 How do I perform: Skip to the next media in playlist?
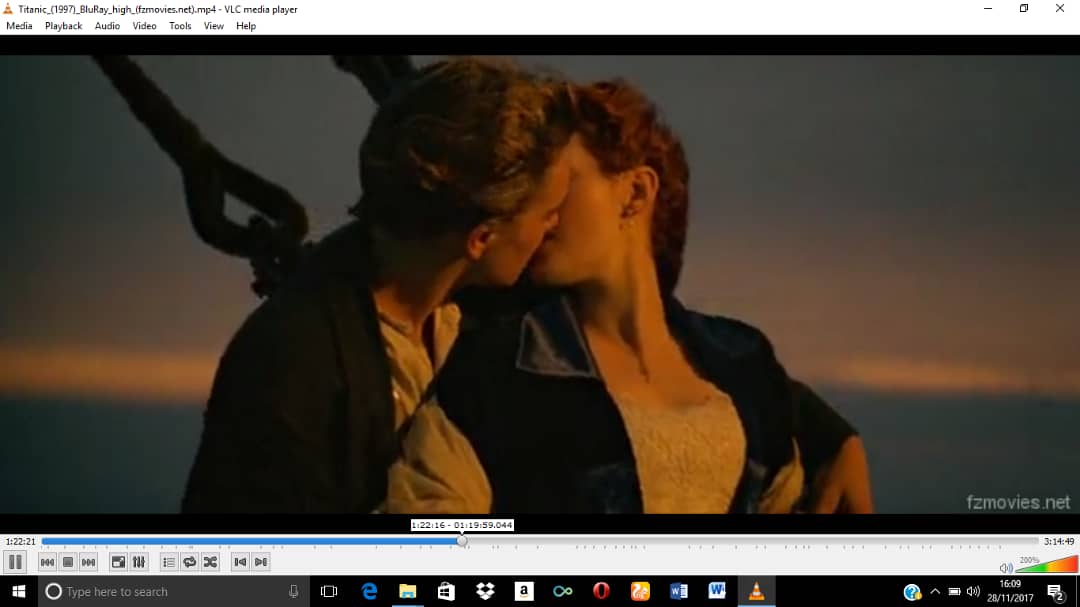88,562
